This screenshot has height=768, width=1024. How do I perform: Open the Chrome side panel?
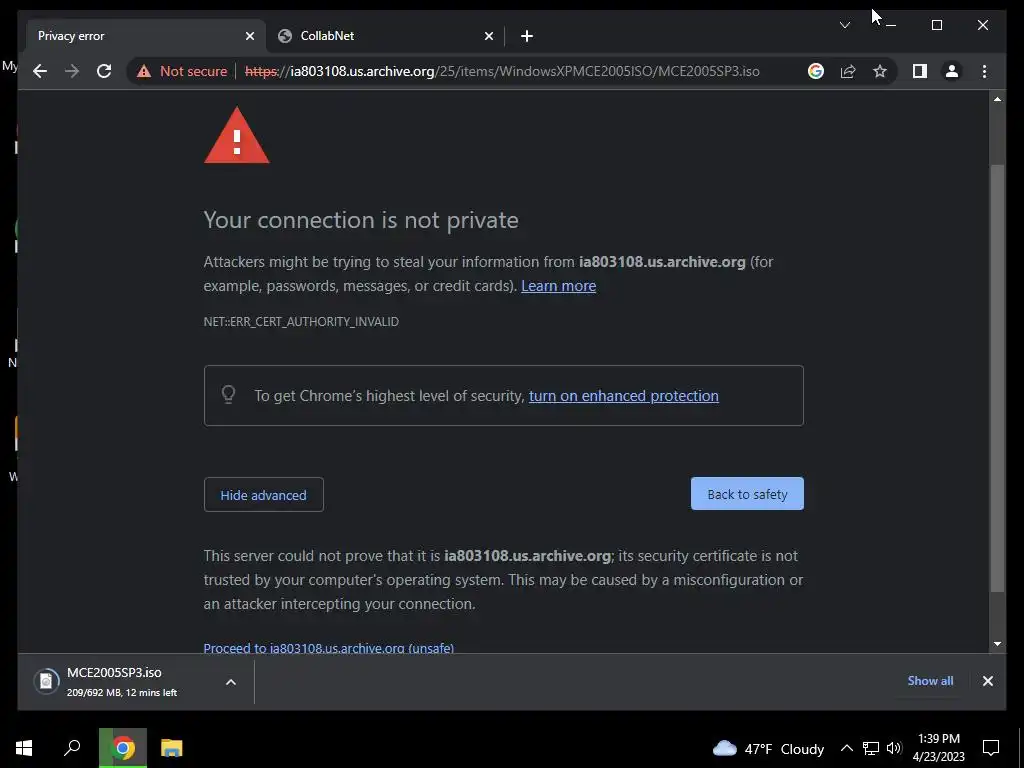[x=920, y=71]
